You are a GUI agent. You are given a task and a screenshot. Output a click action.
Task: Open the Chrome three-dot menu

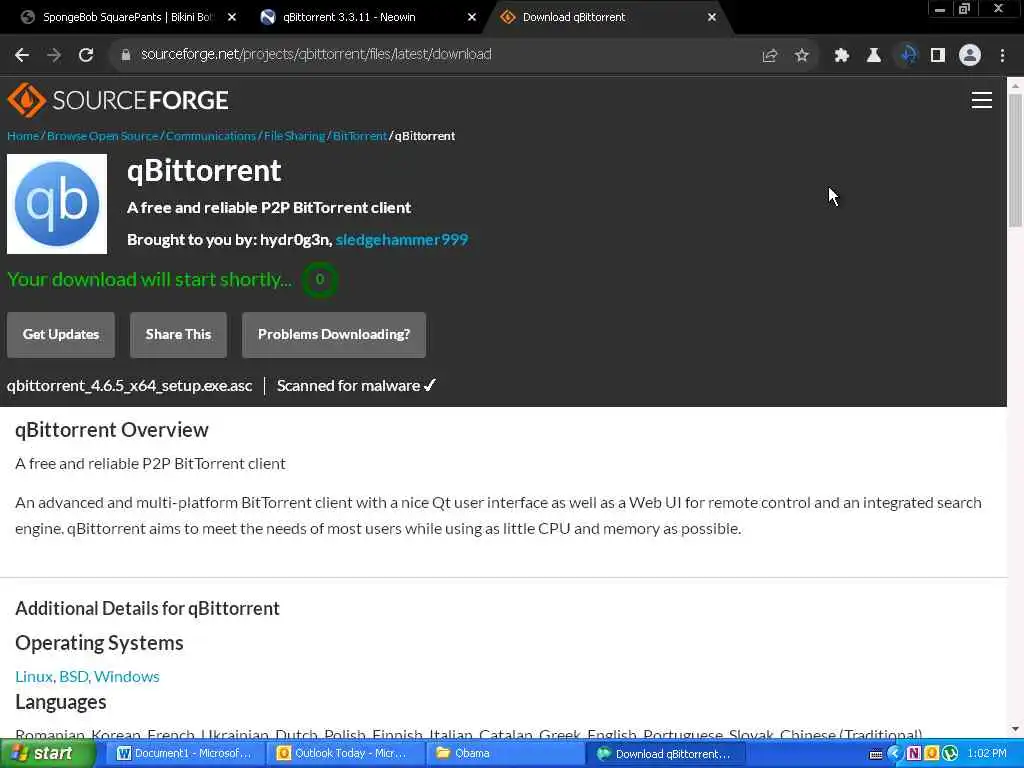tap(1002, 56)
